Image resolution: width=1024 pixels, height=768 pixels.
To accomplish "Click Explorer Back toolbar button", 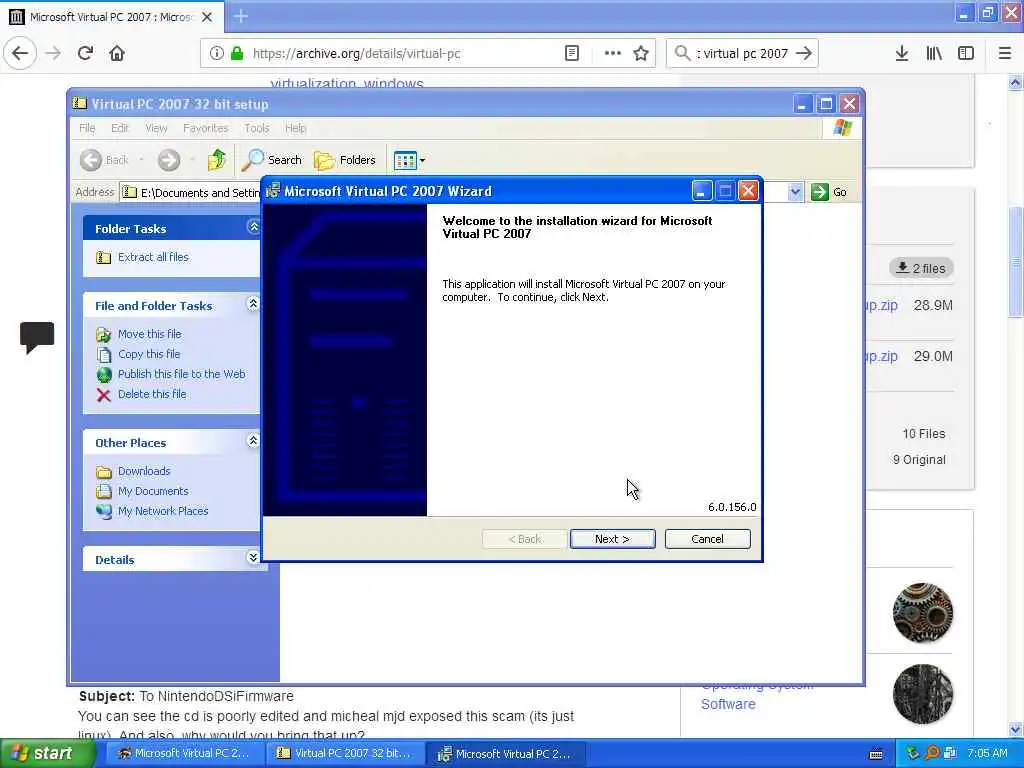I will (104, 160).
